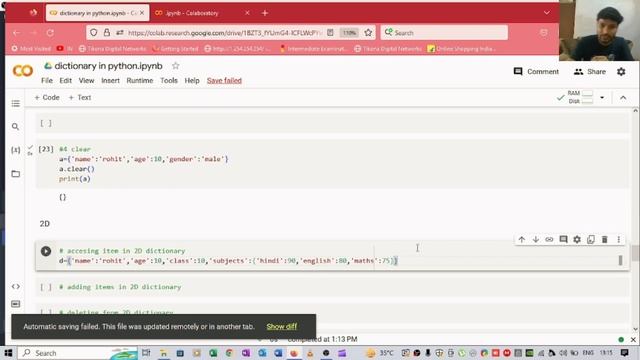Open the Help menu
This screenshot has height=360, width=640.
click(x=192, y=80)
